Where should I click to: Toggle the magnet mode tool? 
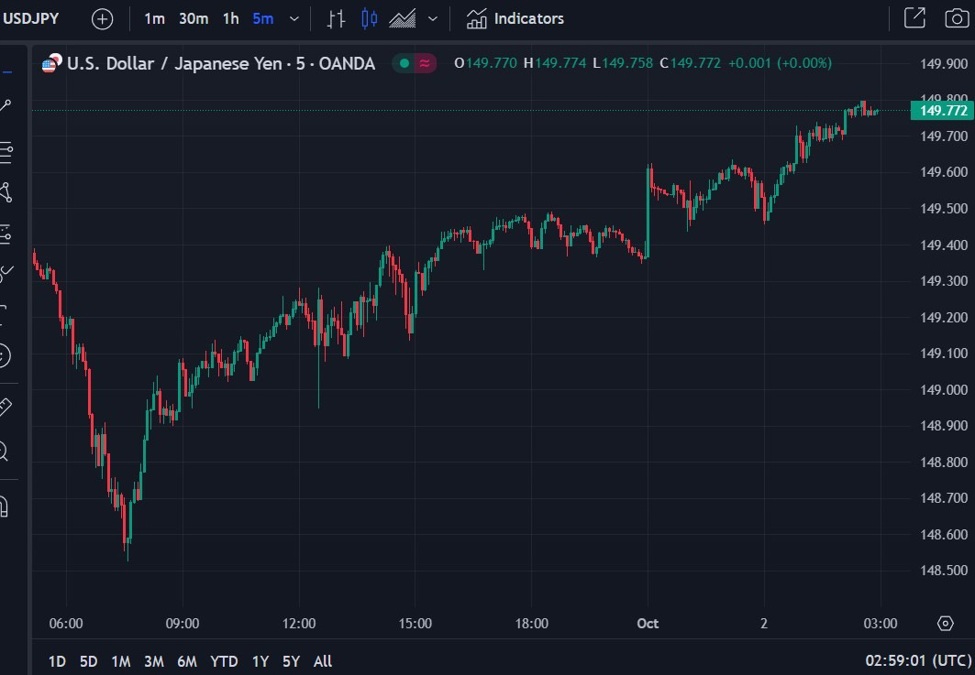(4, 506)
